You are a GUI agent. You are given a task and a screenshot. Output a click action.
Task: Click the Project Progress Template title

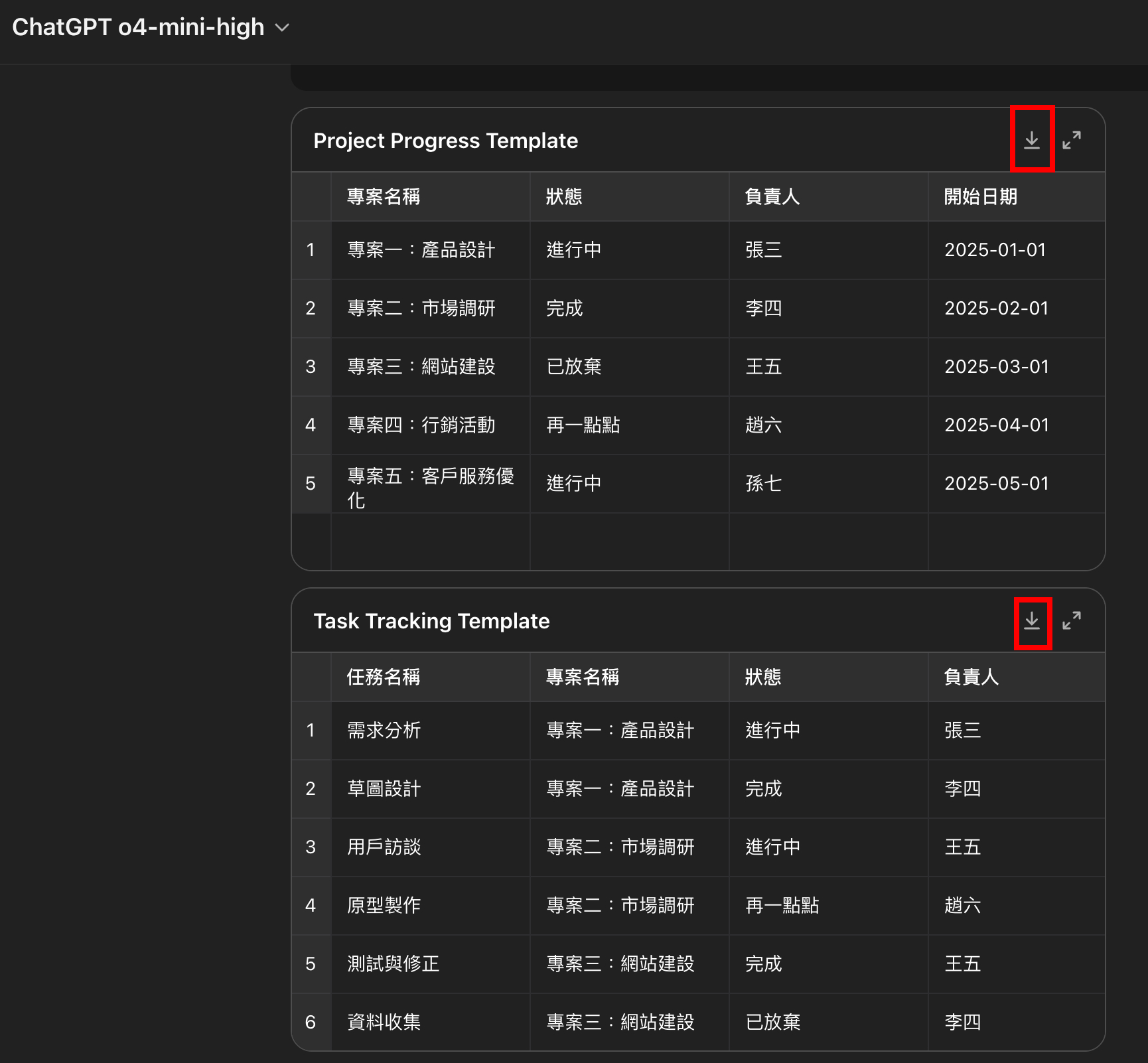pyautogui.click(x=445, y=141)
